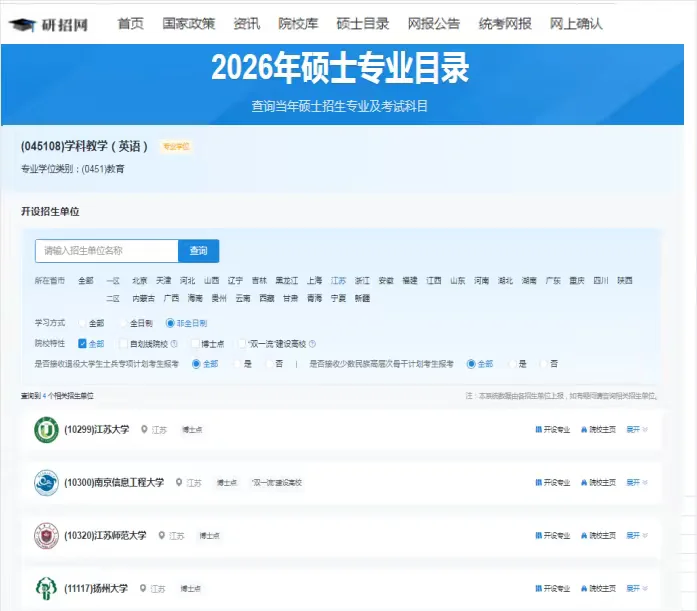Screen dimensions: 697x611
Task: Click the help icon beside 双一流建设高校
Action: 312,343
